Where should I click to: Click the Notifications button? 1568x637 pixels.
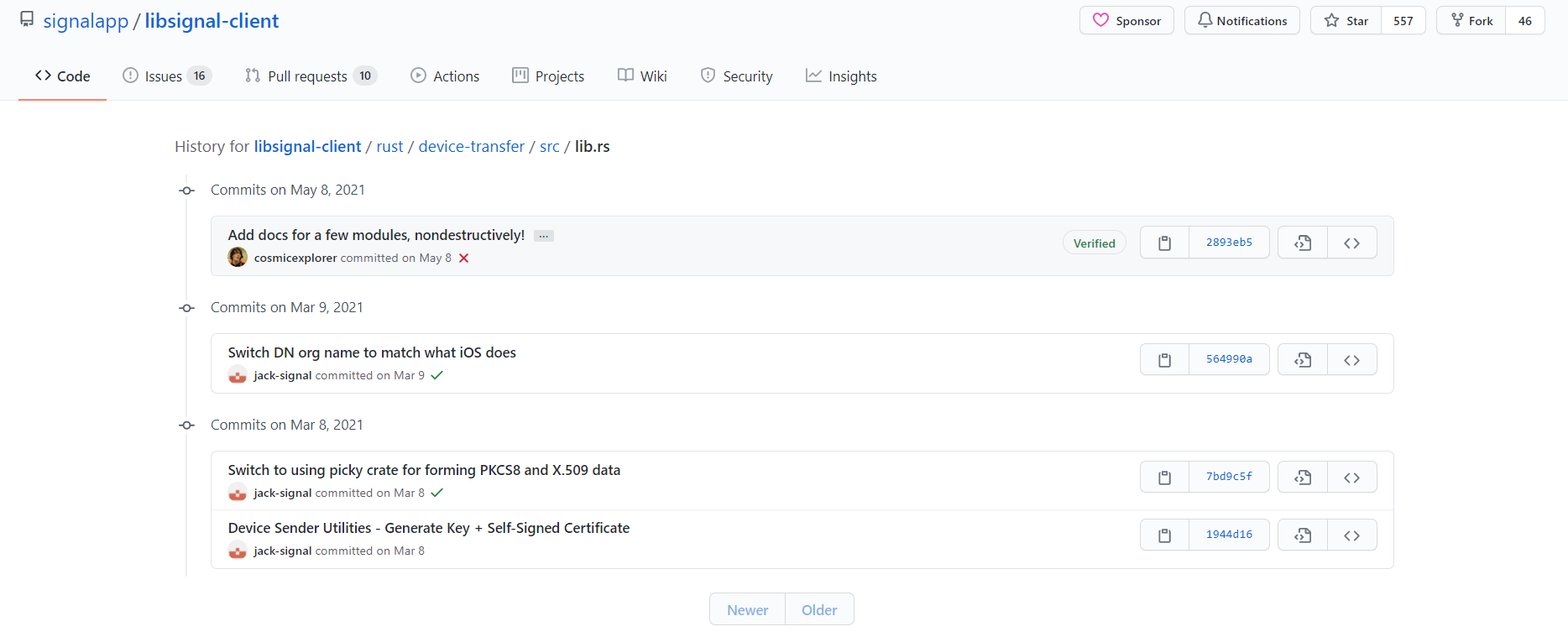pos(1241,20)
